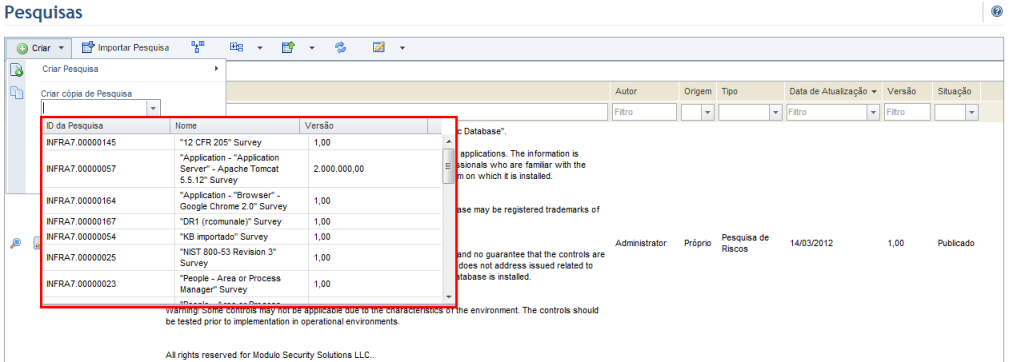1013x362 pixels.
Task: Click Pesquisa de Riscos type cell
Action: (745, 243)
